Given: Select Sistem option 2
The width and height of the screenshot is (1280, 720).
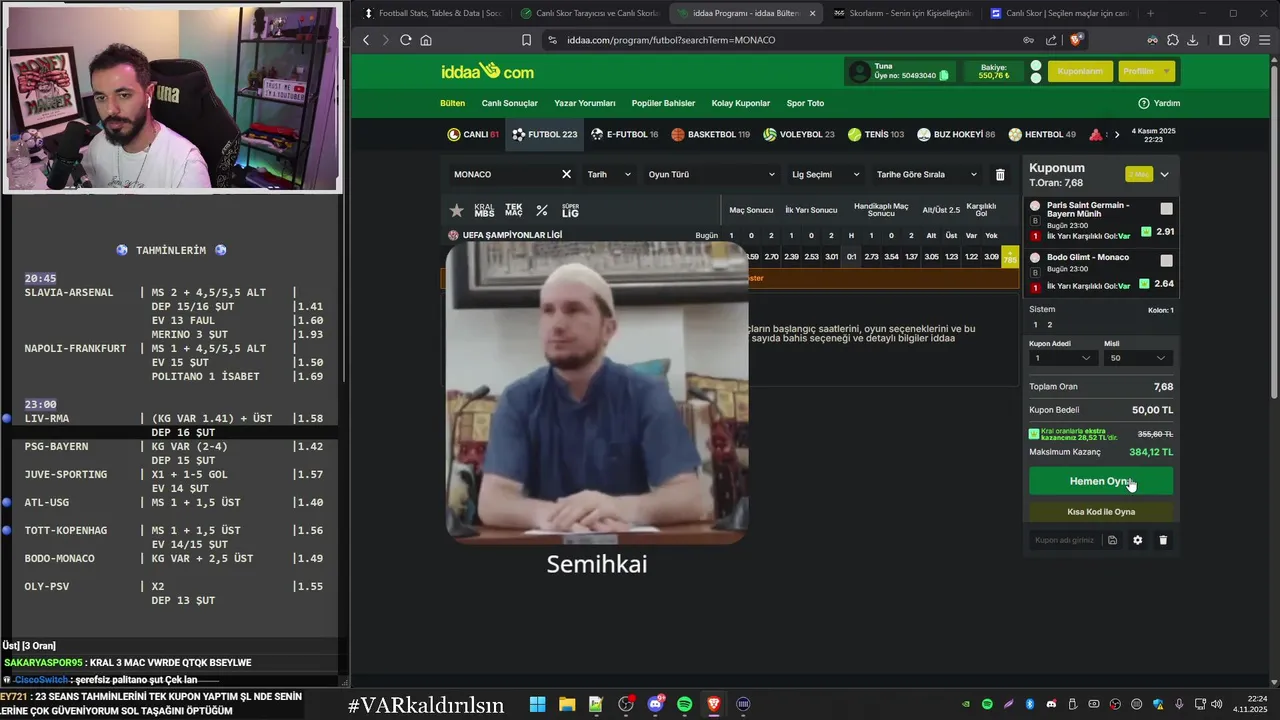Looking at the screenshot, I should click(x=1049, y=325).
